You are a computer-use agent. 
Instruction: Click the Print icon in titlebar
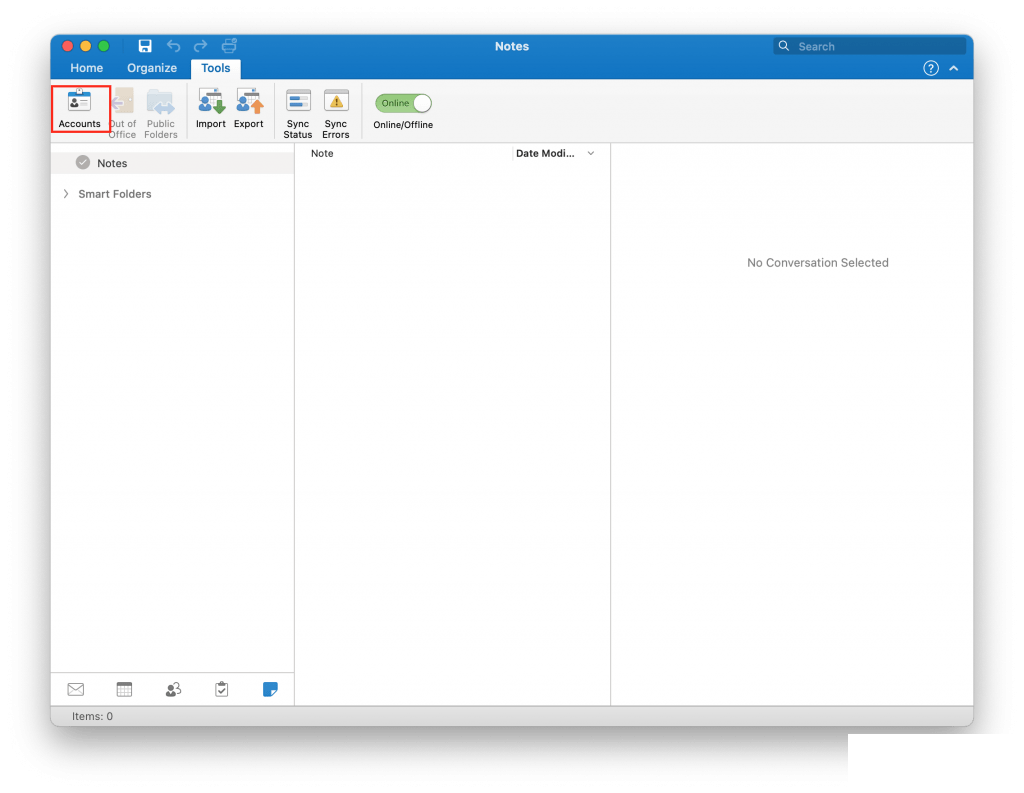[229, 45]
